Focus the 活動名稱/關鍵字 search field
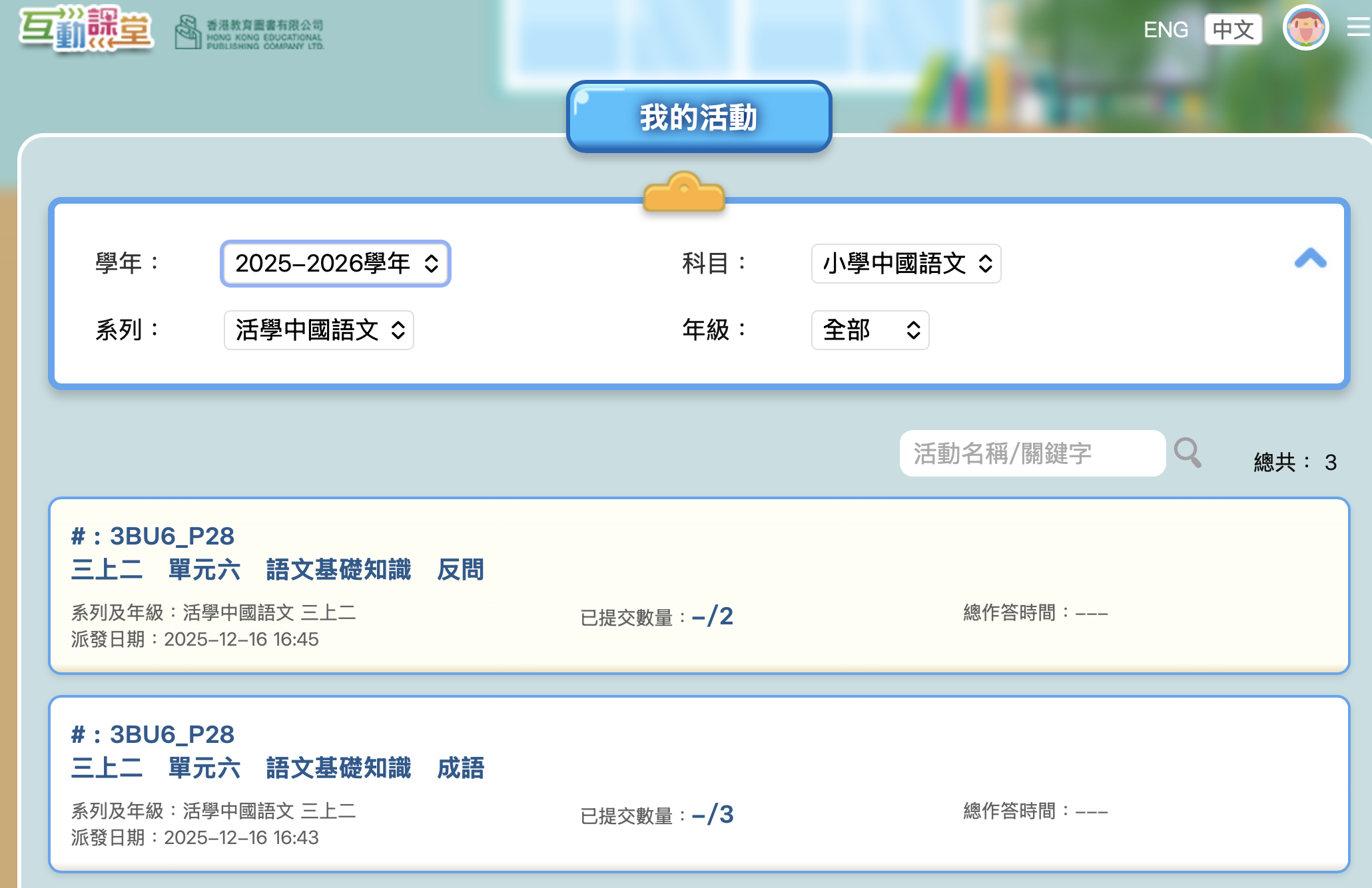The height and width of the screenshot is (888, 1372). pos(1032,453)
